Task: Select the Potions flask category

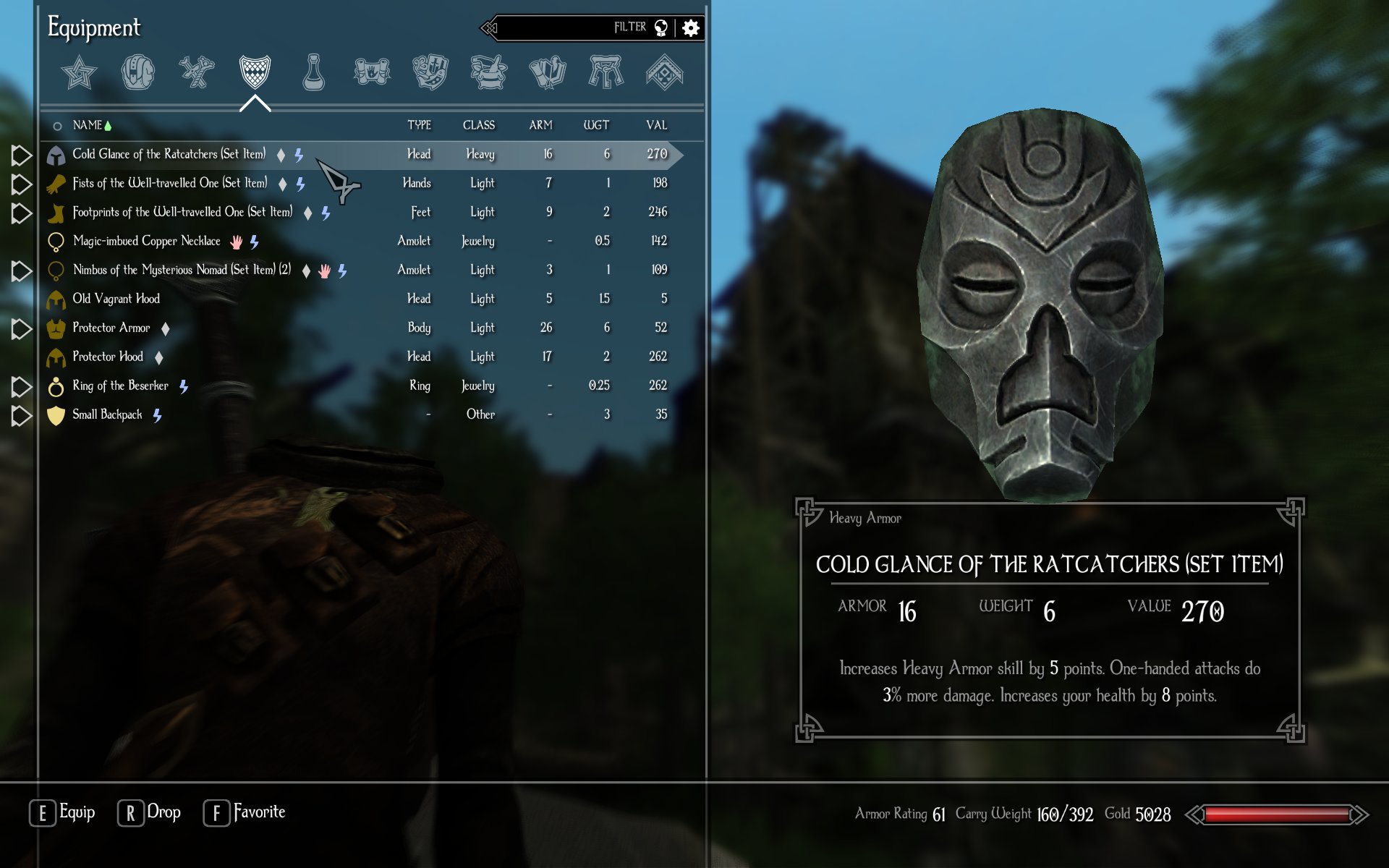Action: pyautogui.click(x=313, y=72)
